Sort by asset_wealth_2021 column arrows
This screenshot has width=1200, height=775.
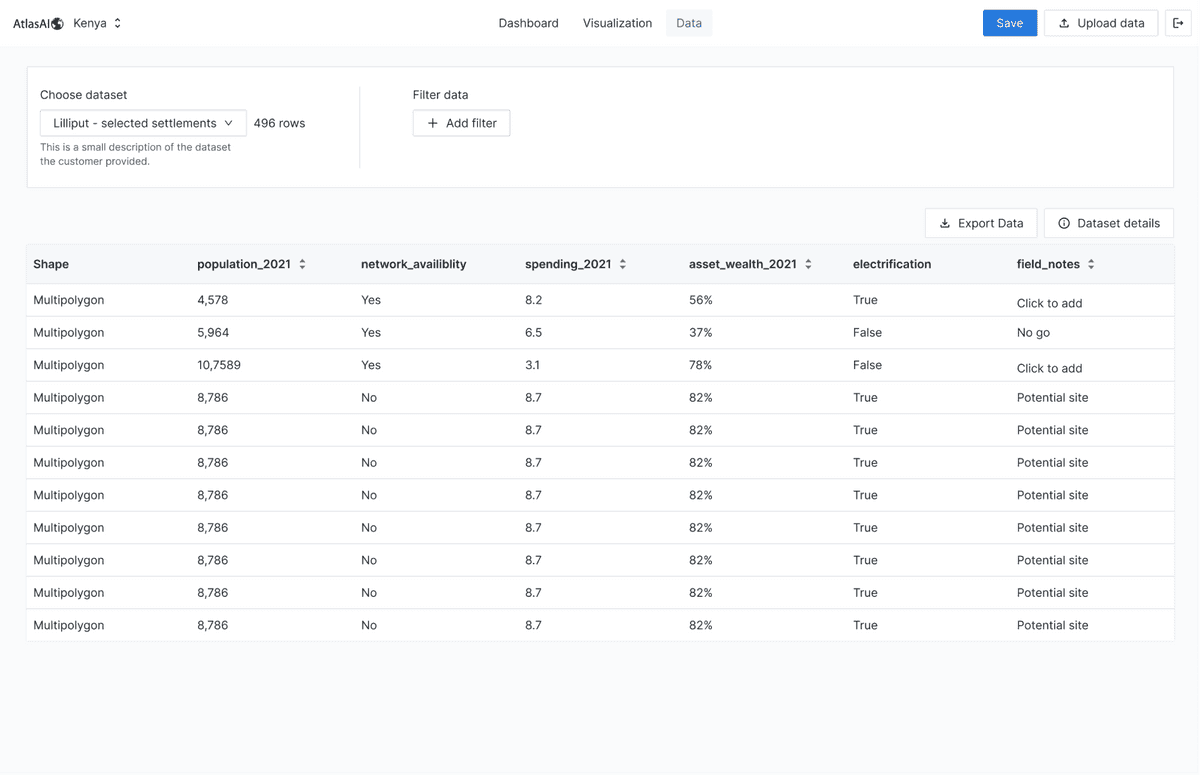point(808,265)
